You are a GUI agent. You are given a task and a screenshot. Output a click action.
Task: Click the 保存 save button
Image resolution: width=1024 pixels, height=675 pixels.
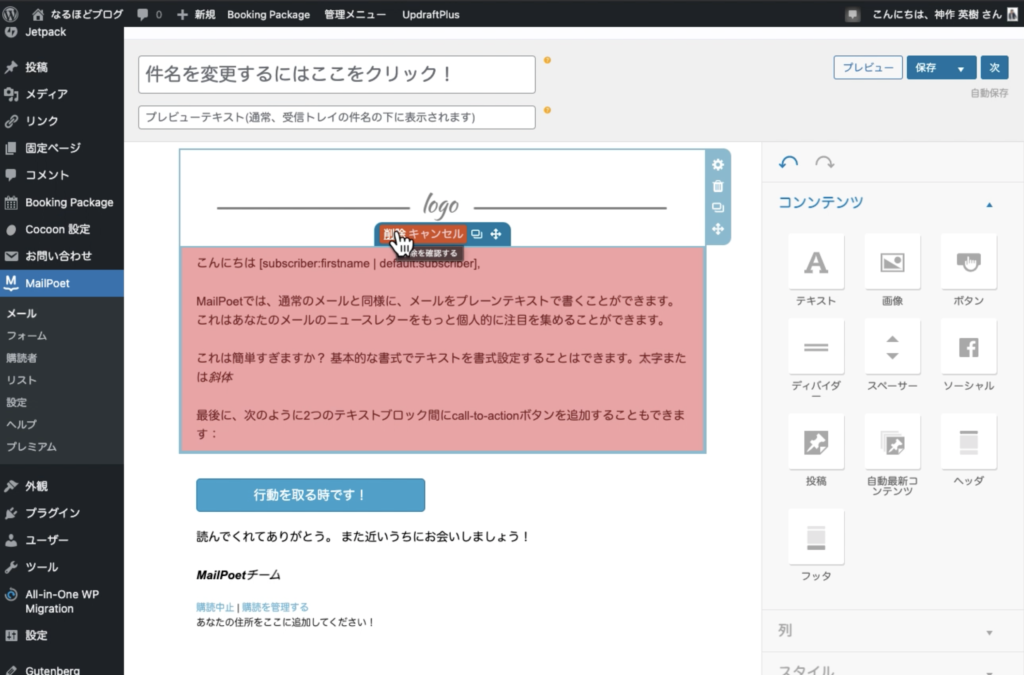[926, 67]
